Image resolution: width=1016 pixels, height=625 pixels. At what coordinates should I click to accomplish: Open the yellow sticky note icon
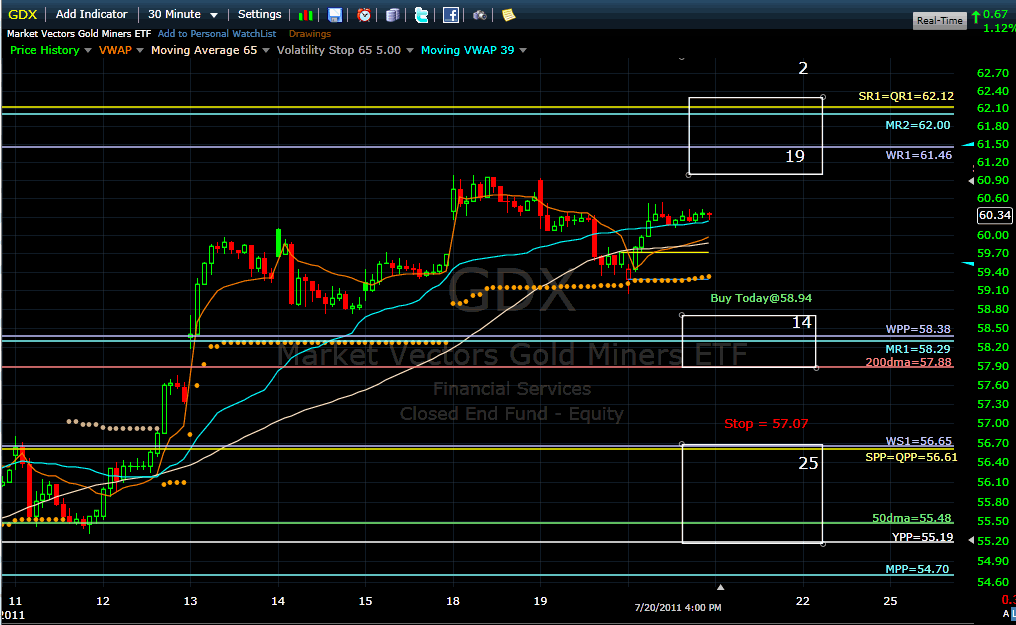tap(509, 15)
